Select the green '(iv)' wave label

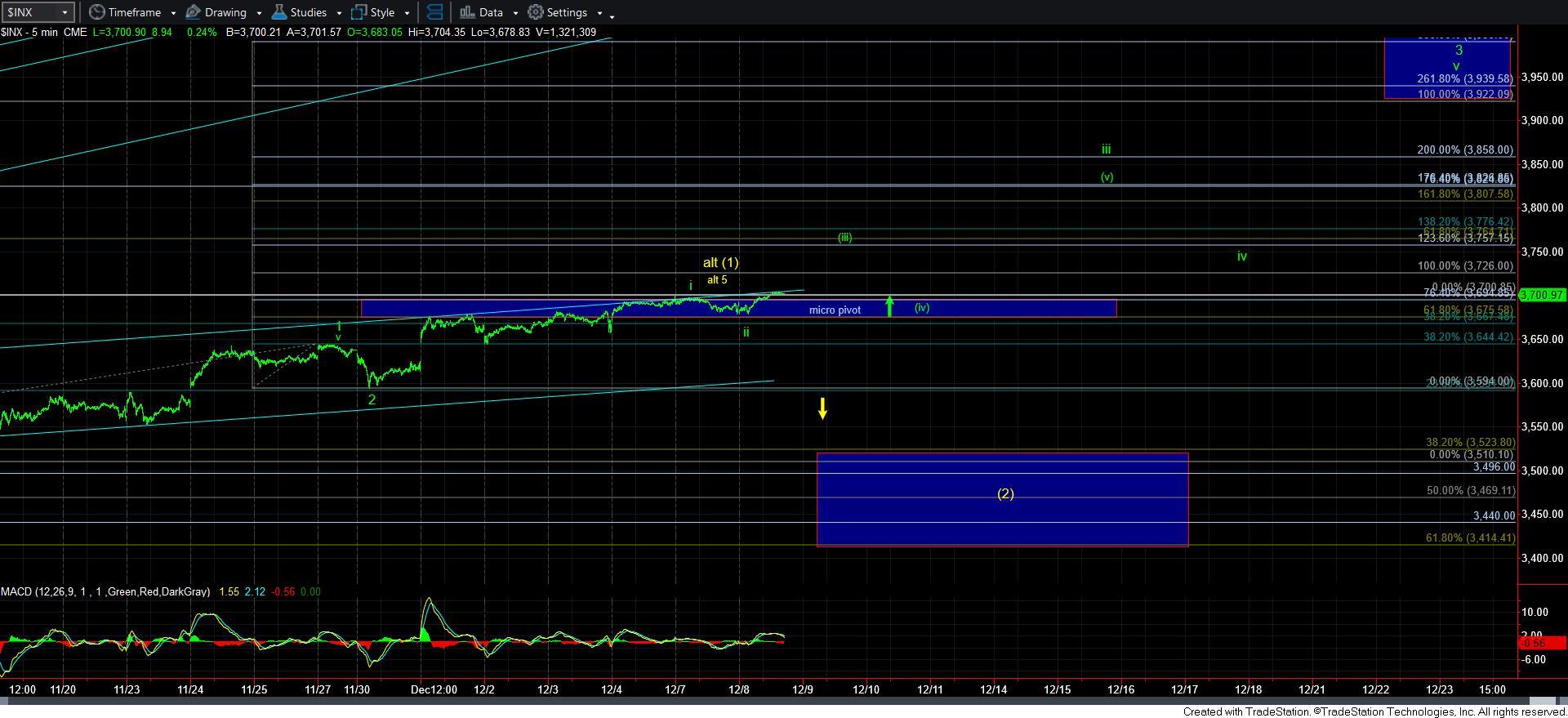pos(922,308)
